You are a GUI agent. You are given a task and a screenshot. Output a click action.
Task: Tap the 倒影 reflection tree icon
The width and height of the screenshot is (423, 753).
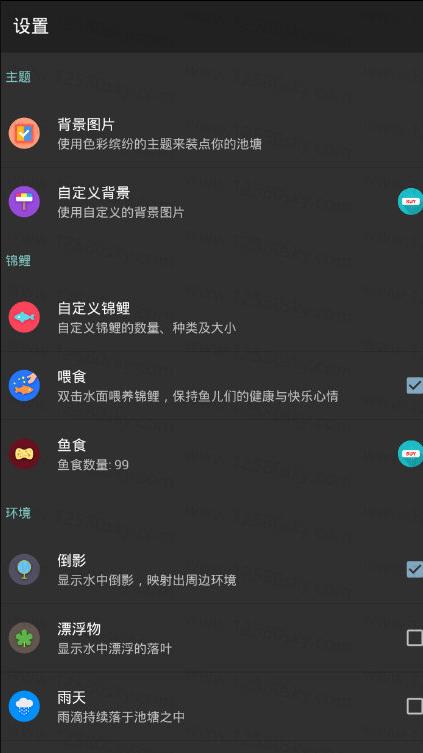pyautogui.click(x=24, y=569)
